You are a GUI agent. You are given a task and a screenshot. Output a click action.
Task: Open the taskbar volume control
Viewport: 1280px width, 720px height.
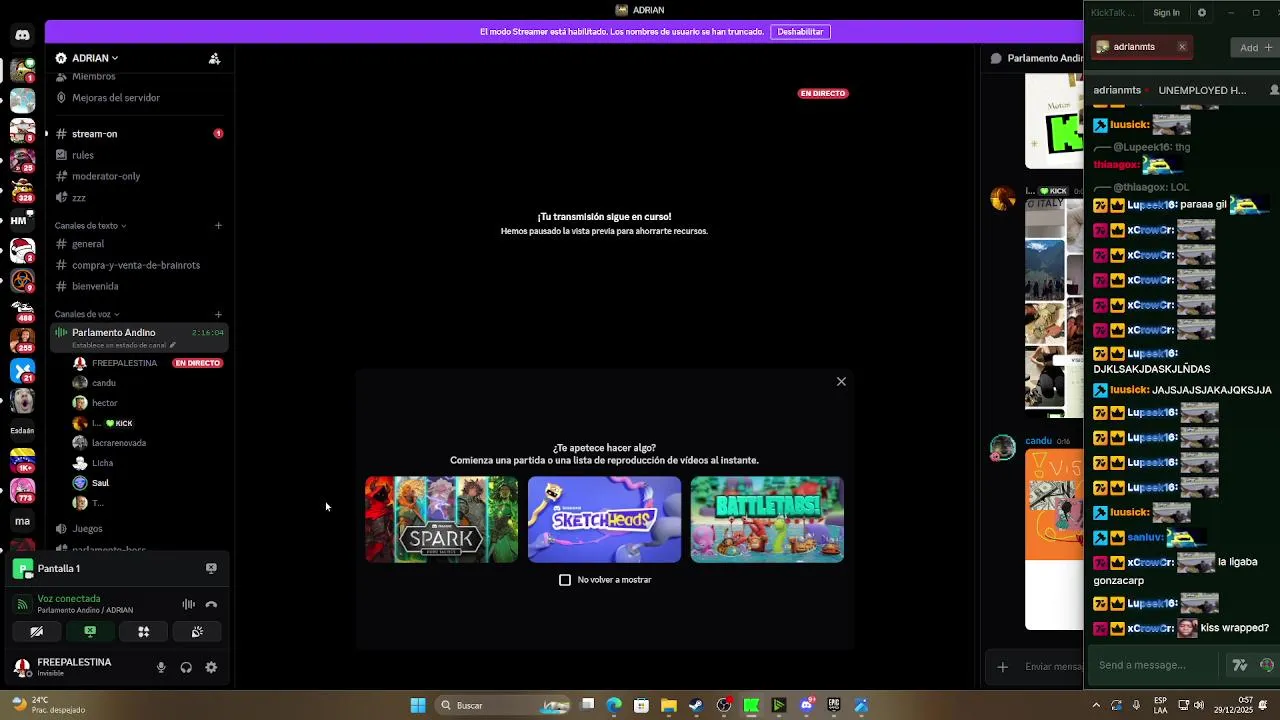[x=1199, y=705]
